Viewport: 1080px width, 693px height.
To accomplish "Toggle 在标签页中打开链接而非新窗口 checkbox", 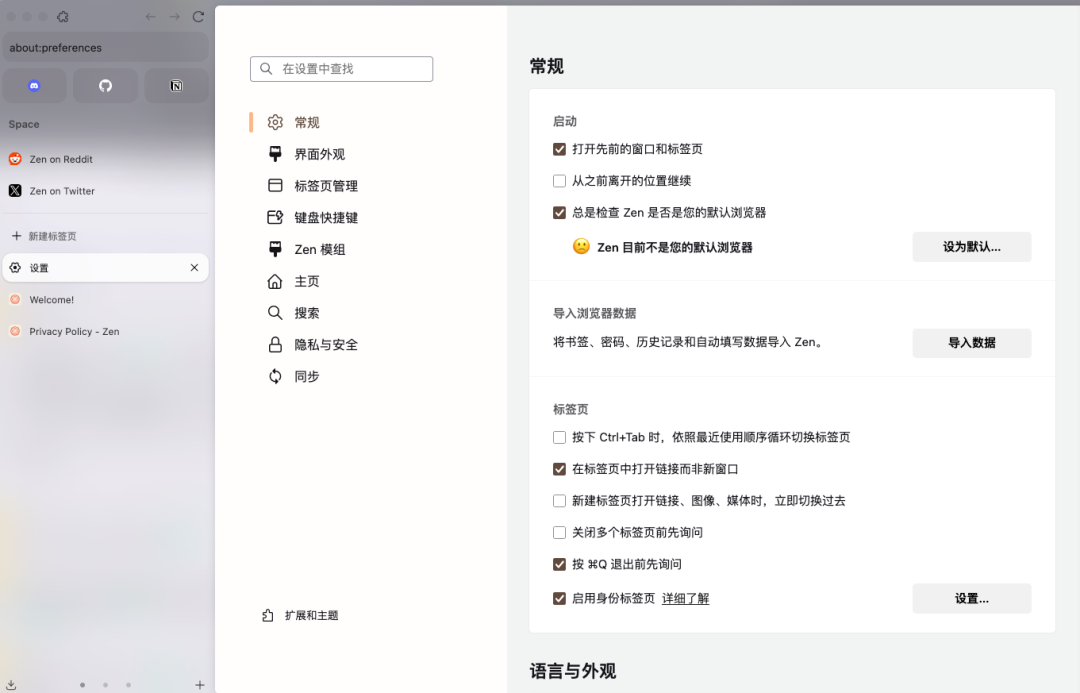I will pyautogui.click(x=559, y=469).
